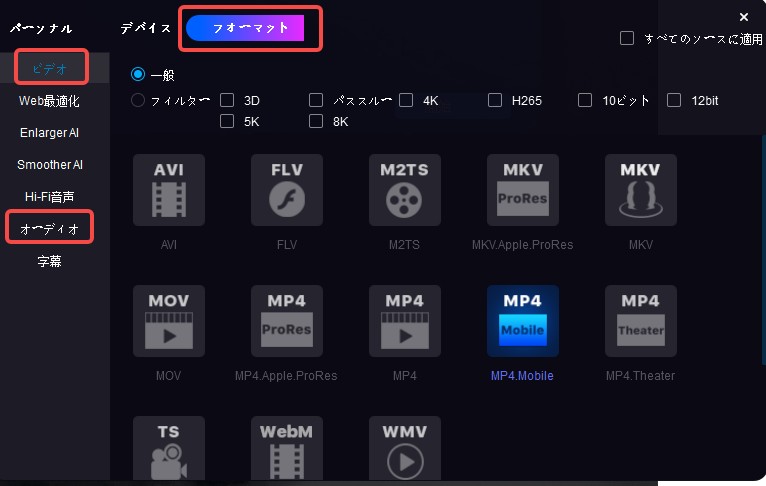Choose the MOV format icon
Image resolution: width=766 pixels, height=486 pixels.
click(169, 321)
